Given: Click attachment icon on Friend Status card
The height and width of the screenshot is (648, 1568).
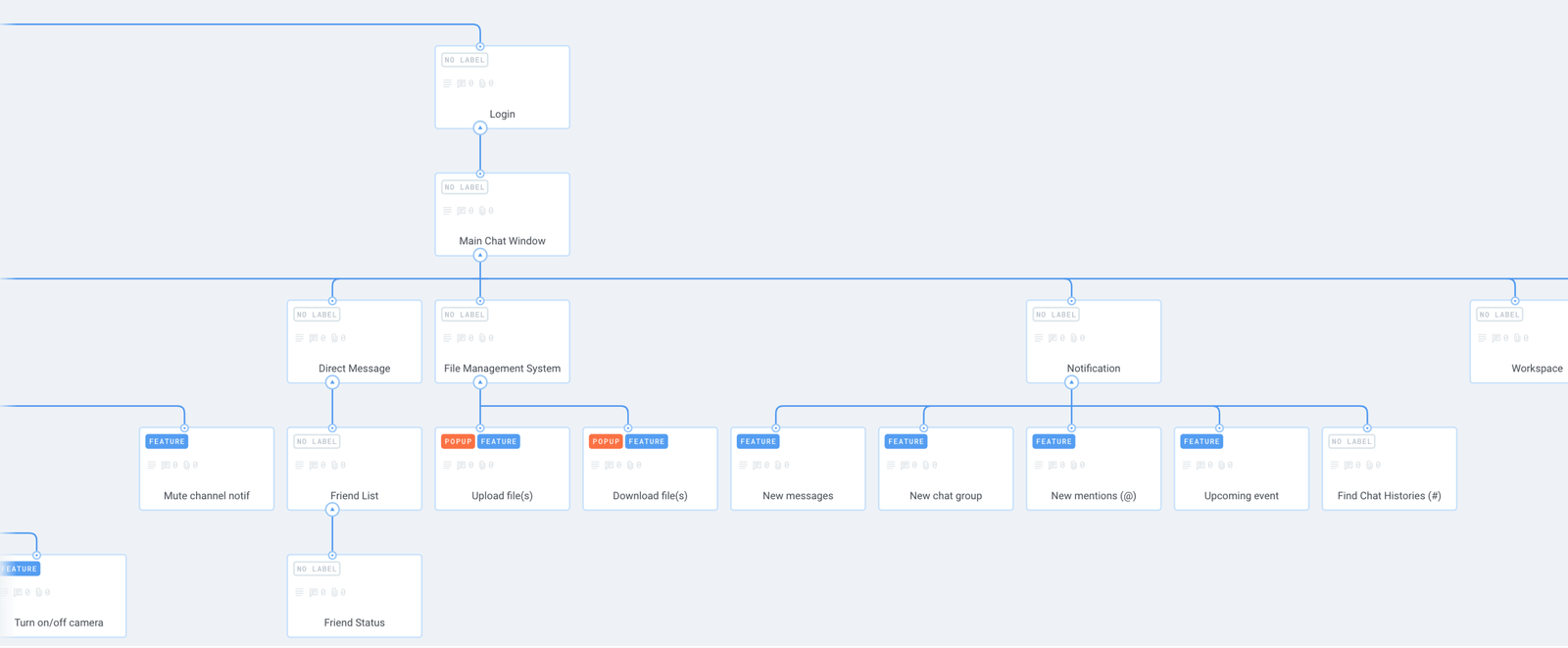Looking at the screenshot, I should click(x=333, y=593).
